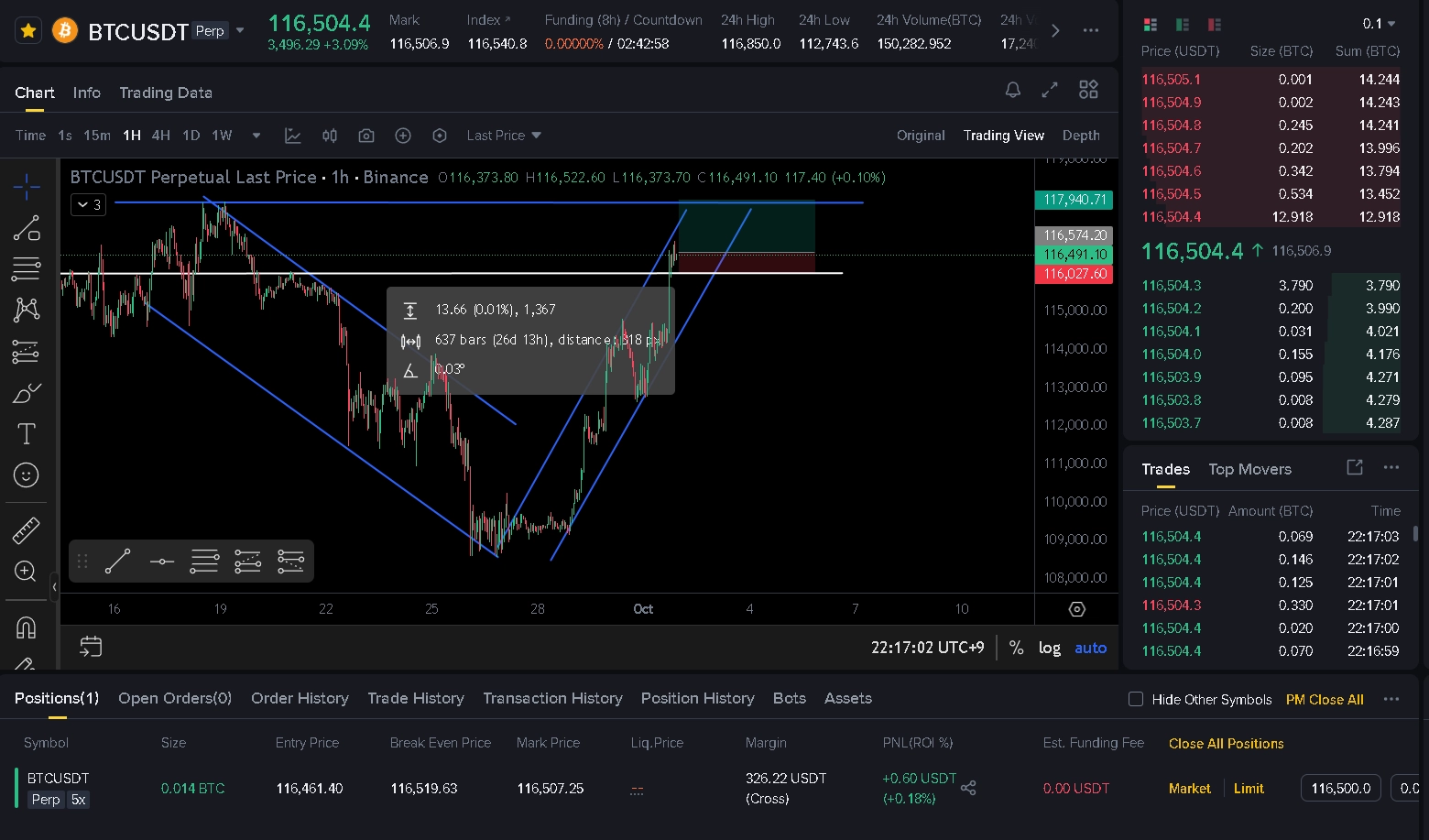The image size is (1429, 840).
Task: Click the PM Close All link
Action: (1325, 699)
